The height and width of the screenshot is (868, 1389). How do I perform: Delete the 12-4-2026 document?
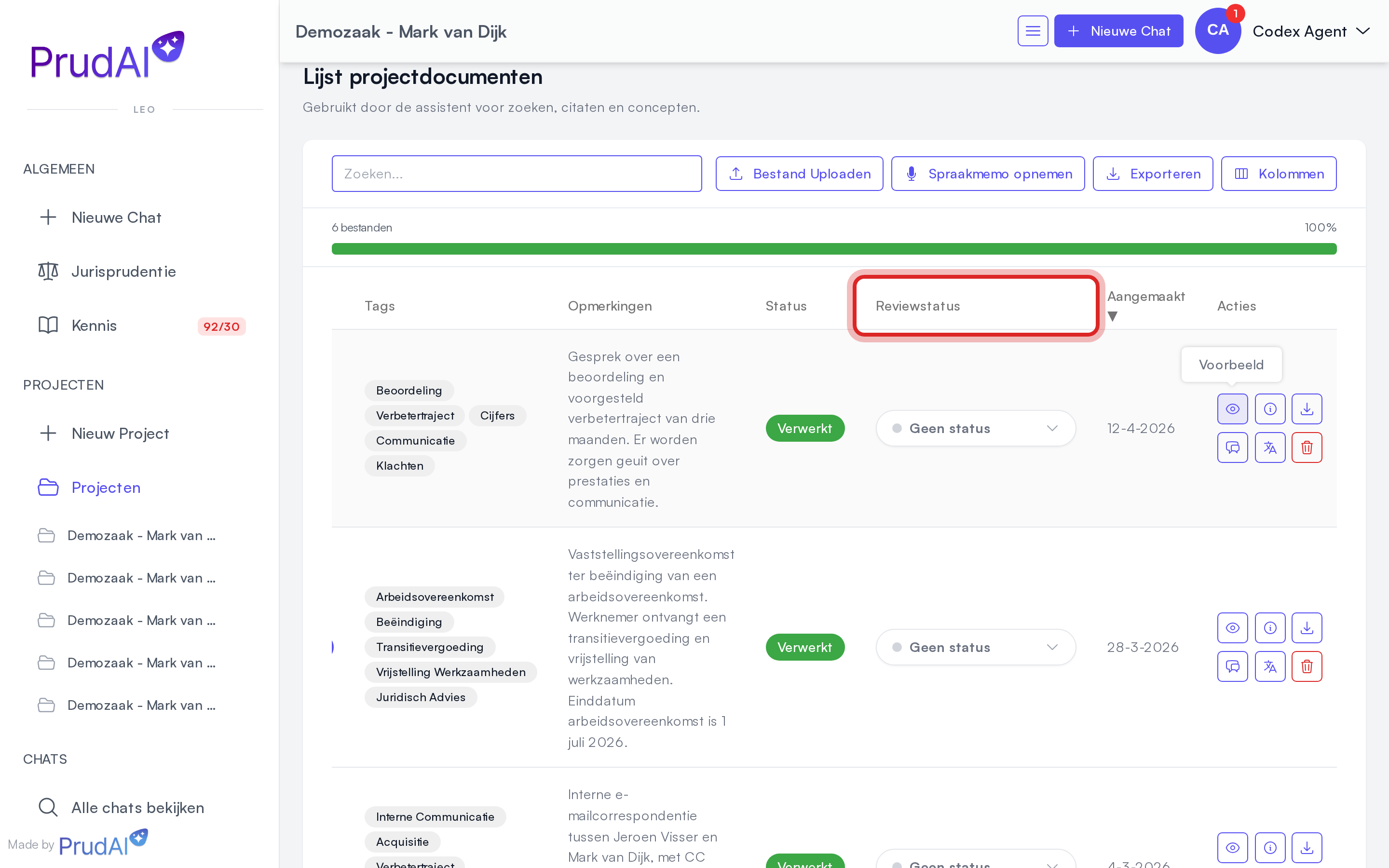point(1307,447)
